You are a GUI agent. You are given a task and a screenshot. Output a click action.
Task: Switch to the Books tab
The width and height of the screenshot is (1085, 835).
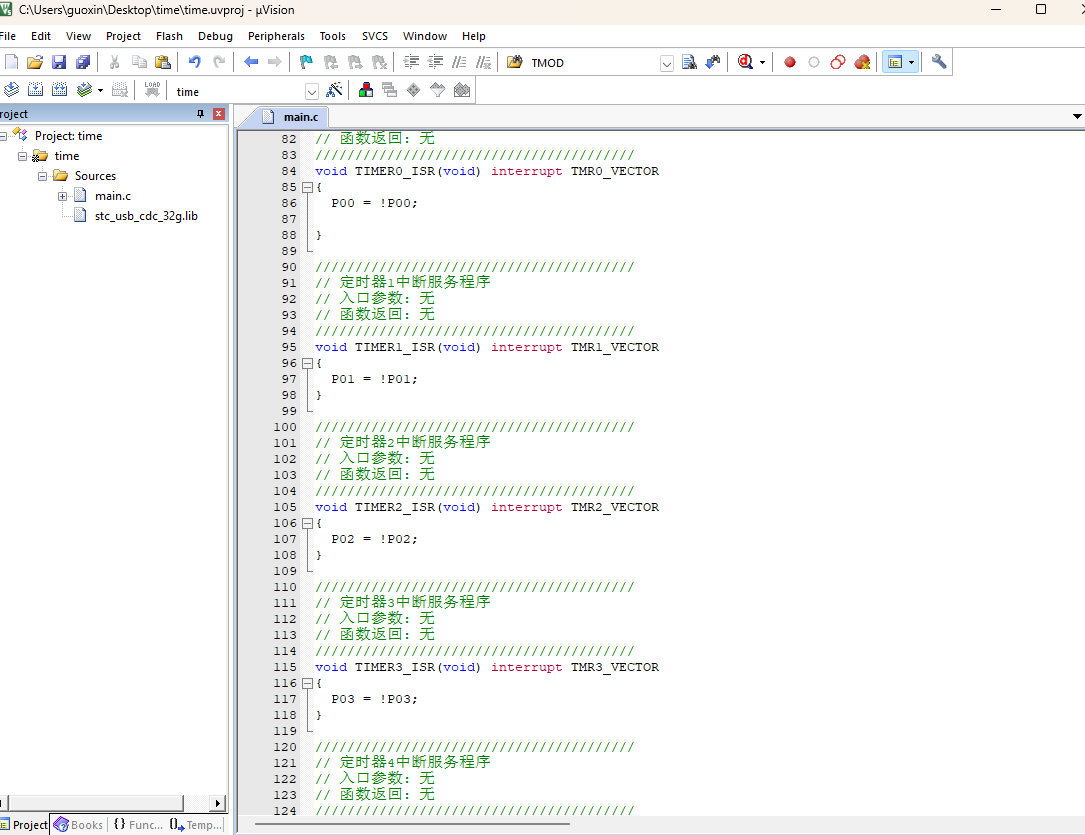79,825
